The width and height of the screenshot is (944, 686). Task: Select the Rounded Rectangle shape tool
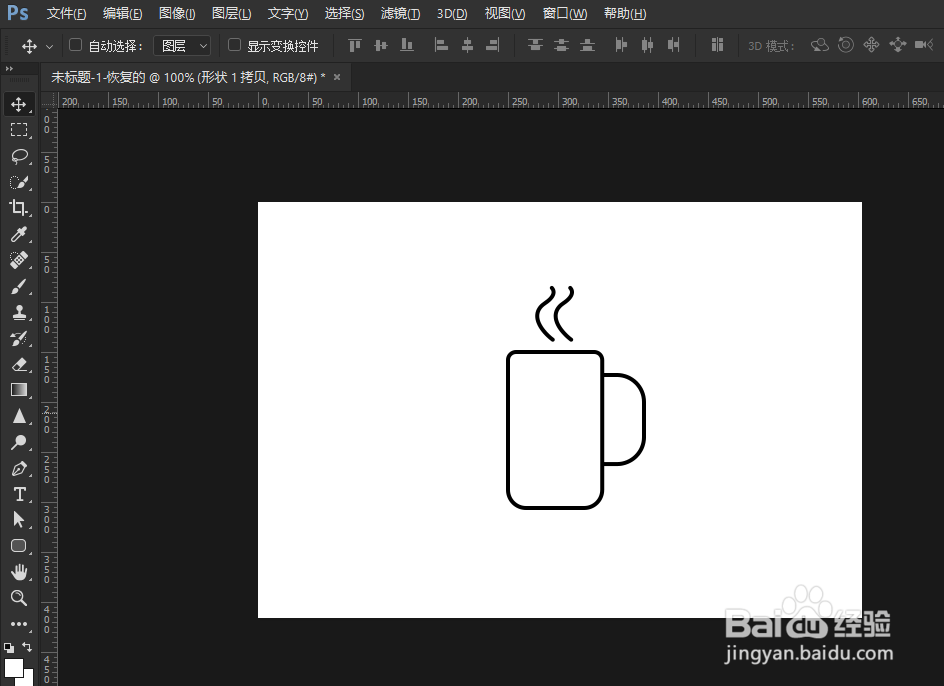19,546
